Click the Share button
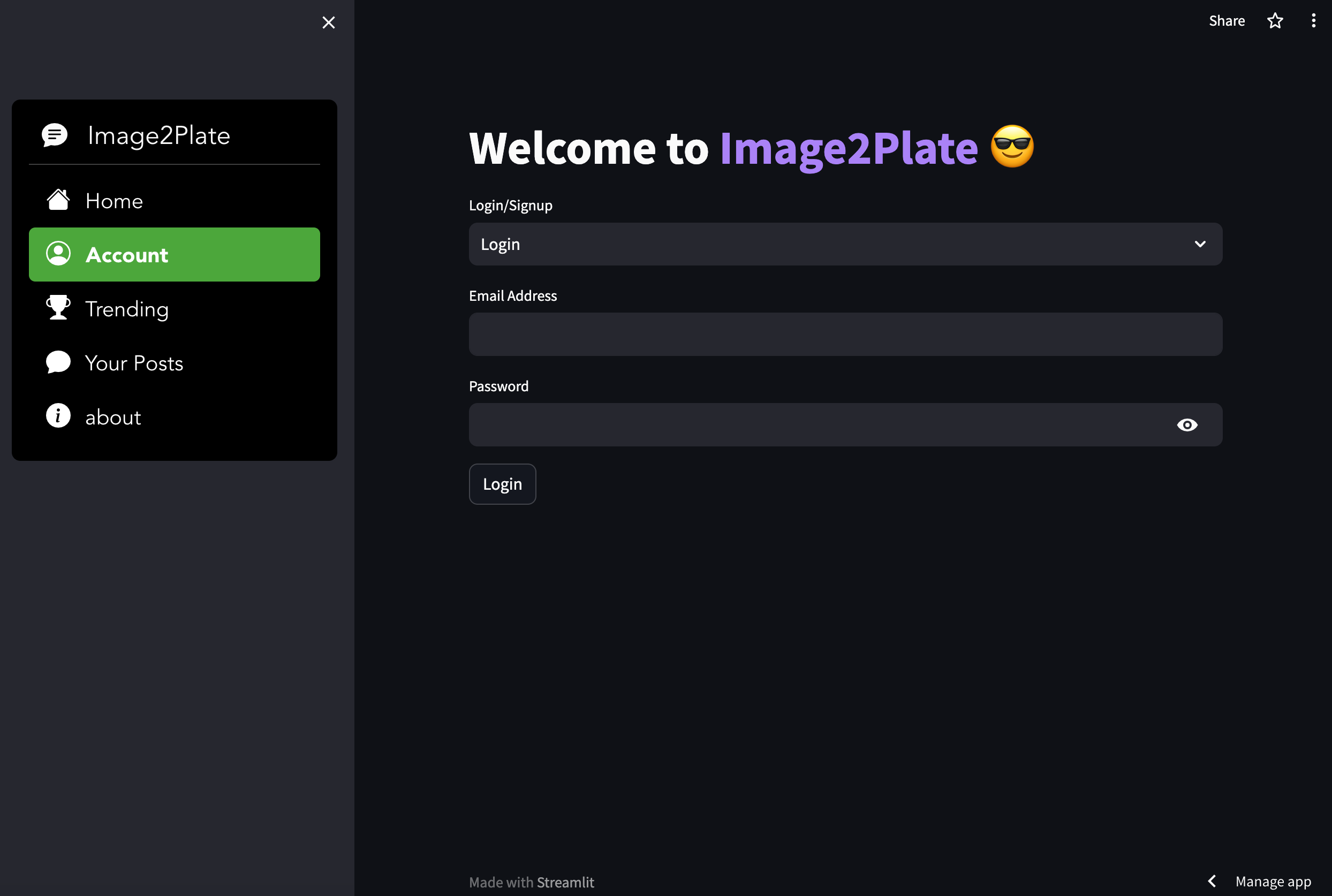 (x=1227, y=21)
